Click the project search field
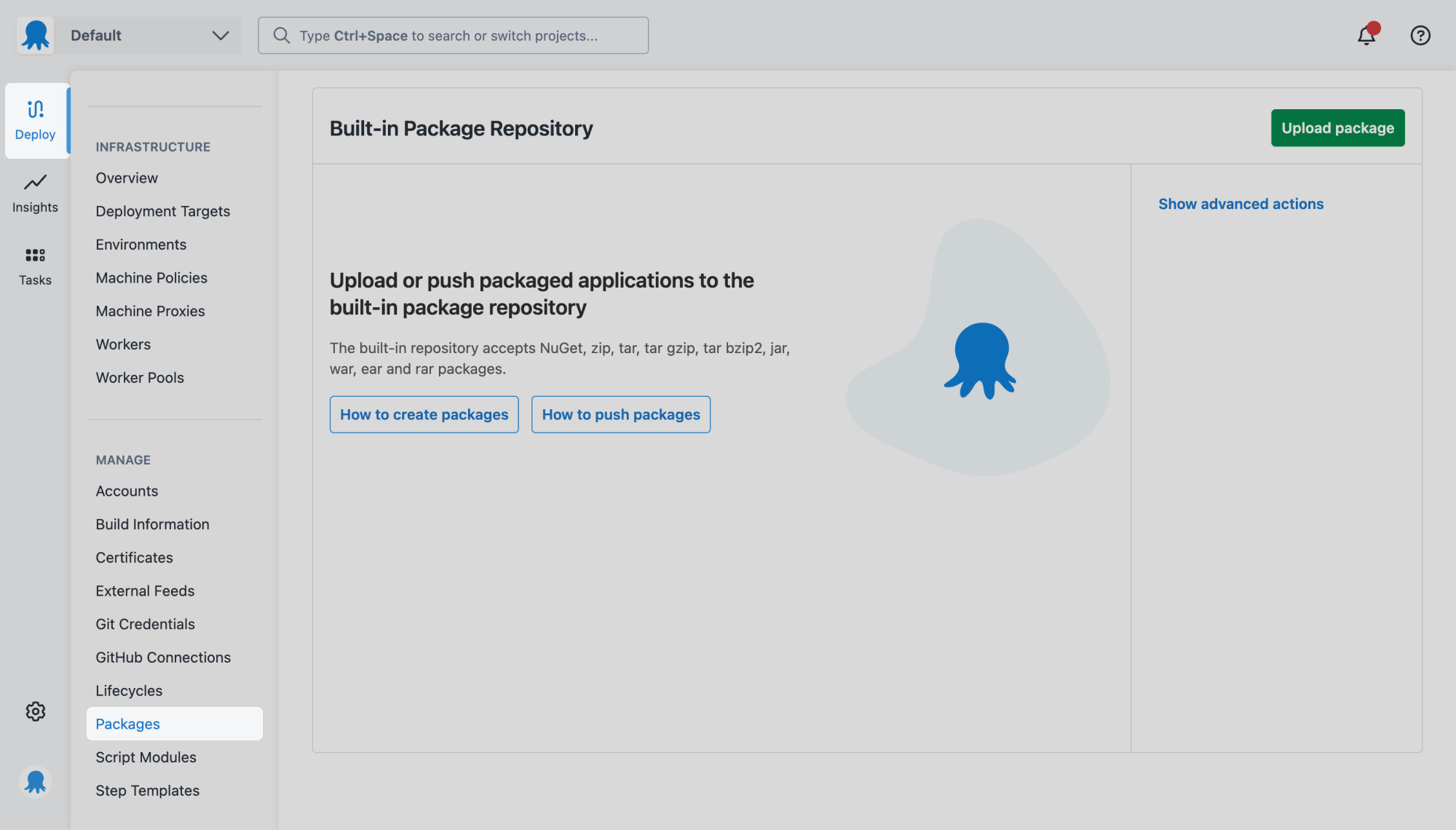The image size is (1456, 830). 453,36
